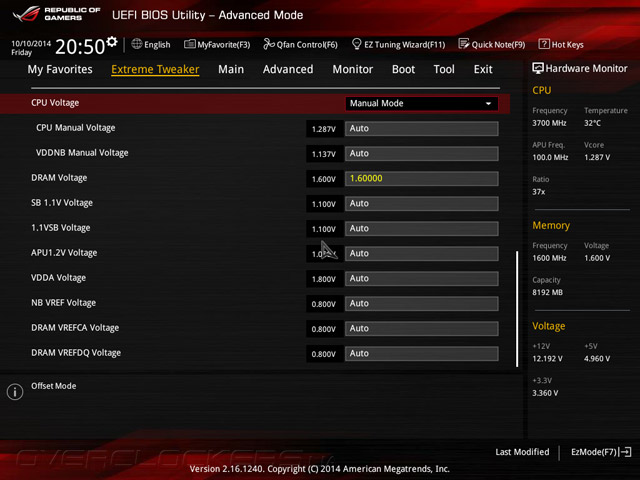Click the 4.960 V reading
This screenshot has height=480, width=640.
tap(597, 359)
